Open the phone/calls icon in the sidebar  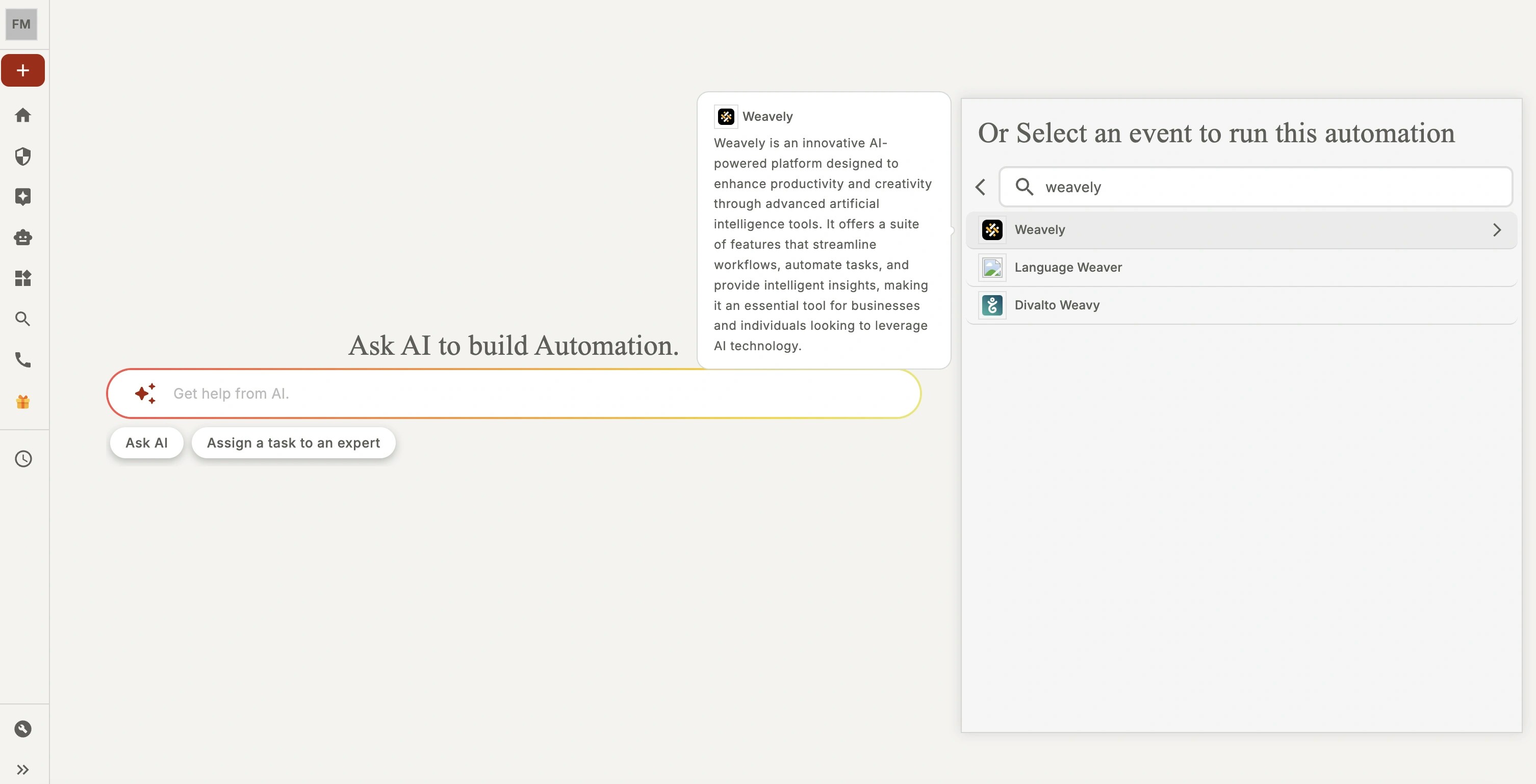(22, 359)
